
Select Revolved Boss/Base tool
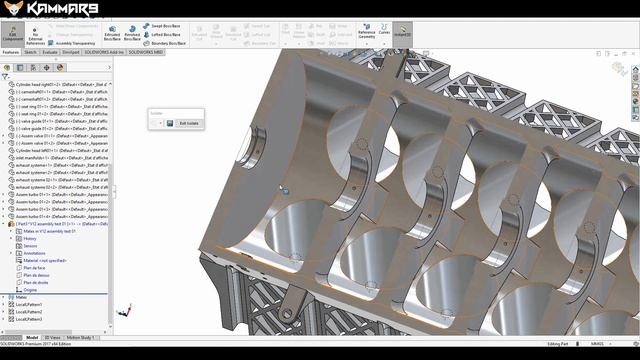click(x=132, y=33)
